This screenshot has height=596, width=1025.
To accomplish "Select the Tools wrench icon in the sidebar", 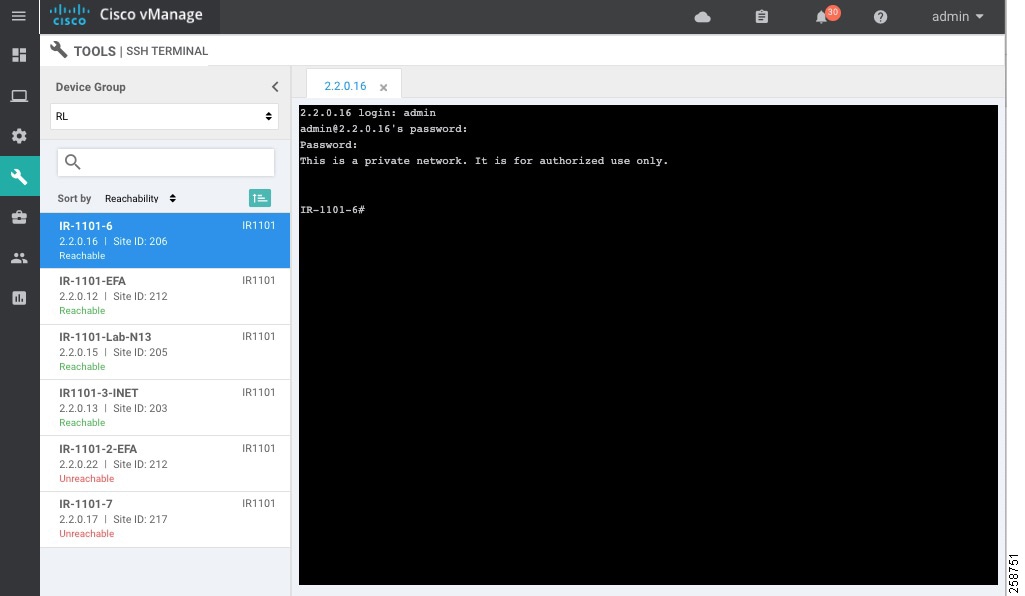I will click(19, 176).
